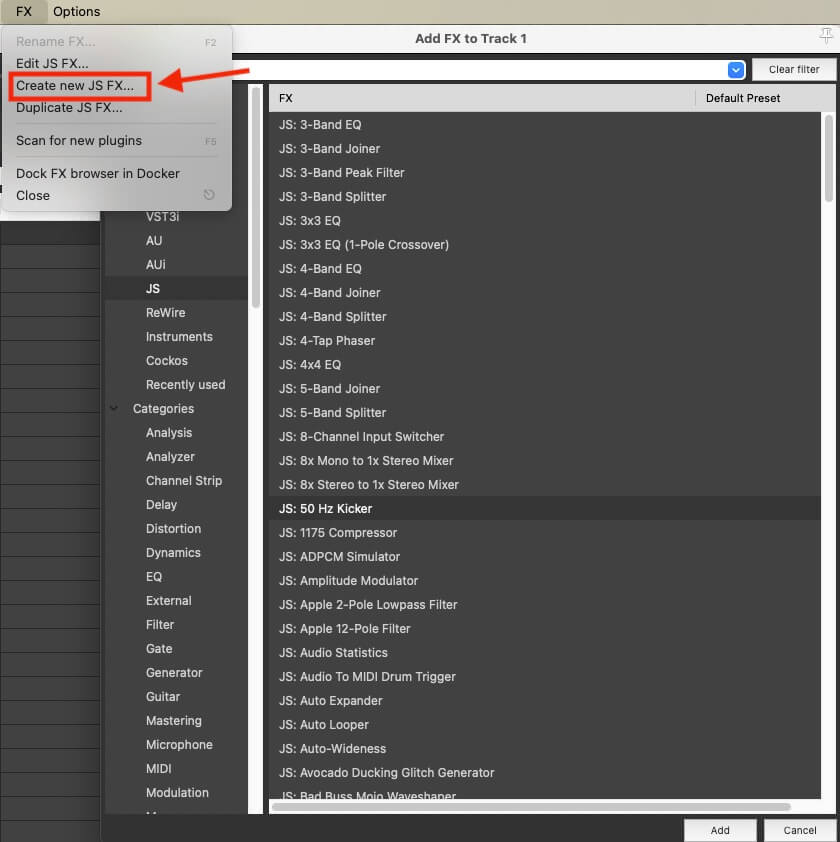Open the filter history dropdown arrow
840x842 pixels.
coord(736,69)
